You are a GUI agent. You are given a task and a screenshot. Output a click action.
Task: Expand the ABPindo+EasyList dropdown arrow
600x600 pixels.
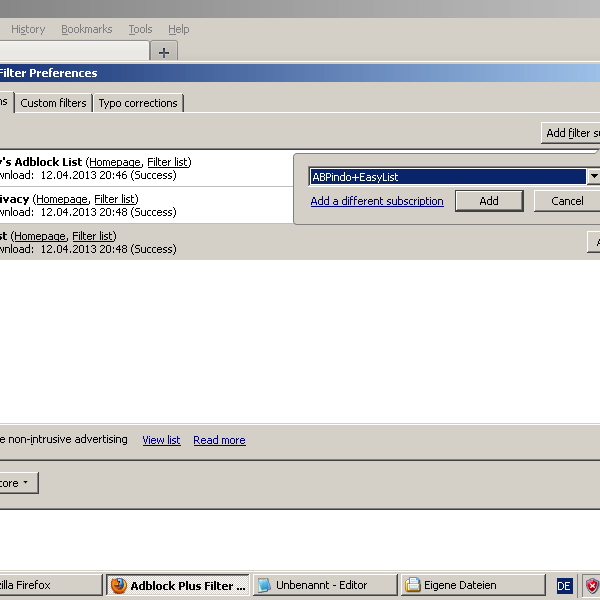tap(593, 176)
